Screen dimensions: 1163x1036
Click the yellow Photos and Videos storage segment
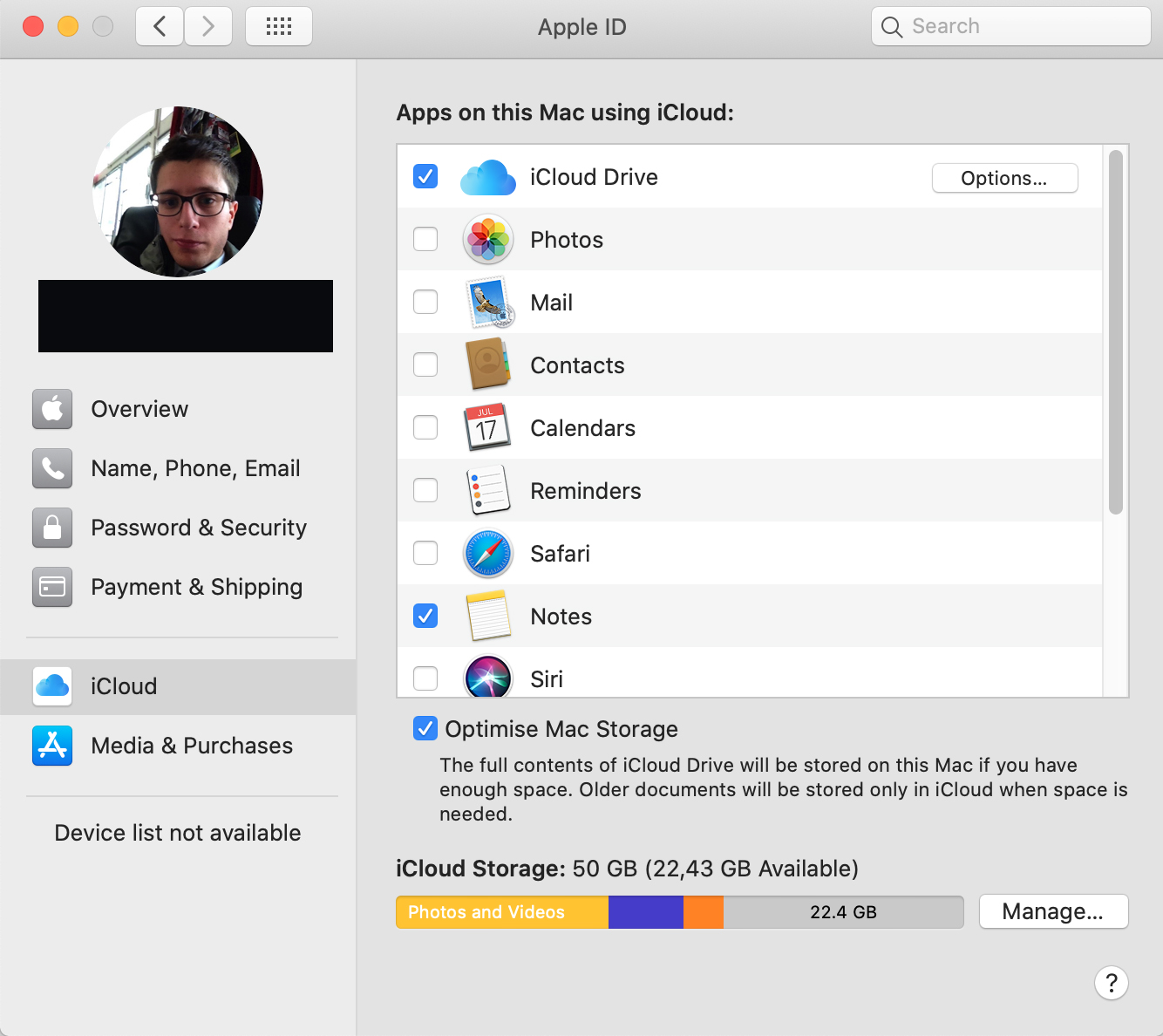[x=502, y=912]
